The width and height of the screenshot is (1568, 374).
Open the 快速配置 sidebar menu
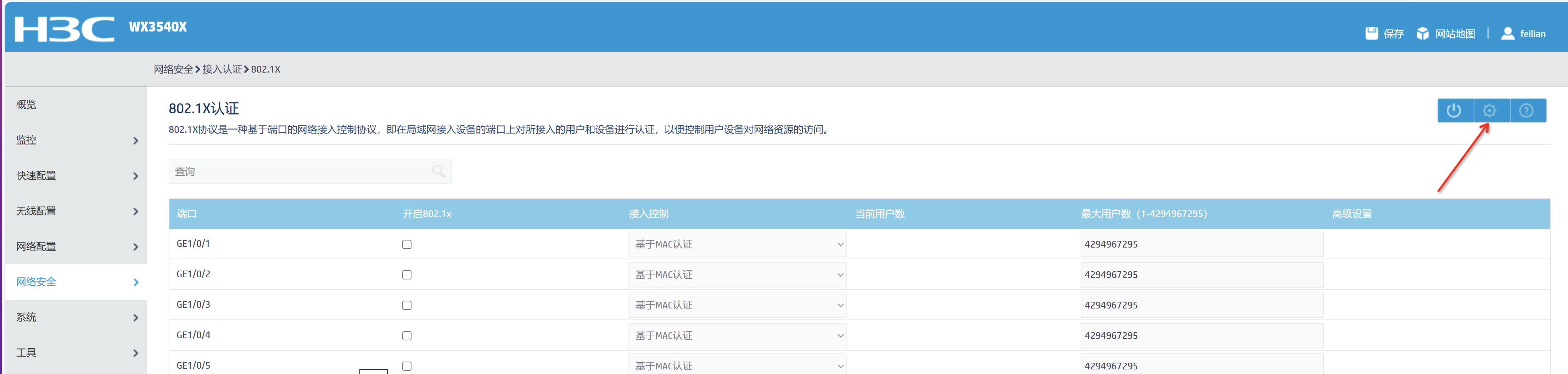[x=75, y=176]
